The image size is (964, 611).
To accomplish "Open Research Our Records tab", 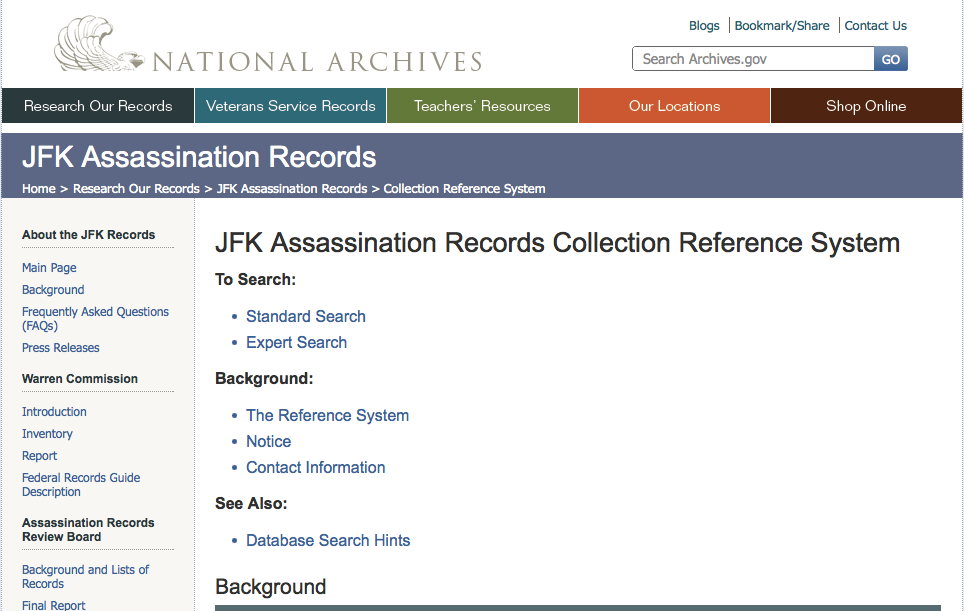I will [x=98, y=106].
